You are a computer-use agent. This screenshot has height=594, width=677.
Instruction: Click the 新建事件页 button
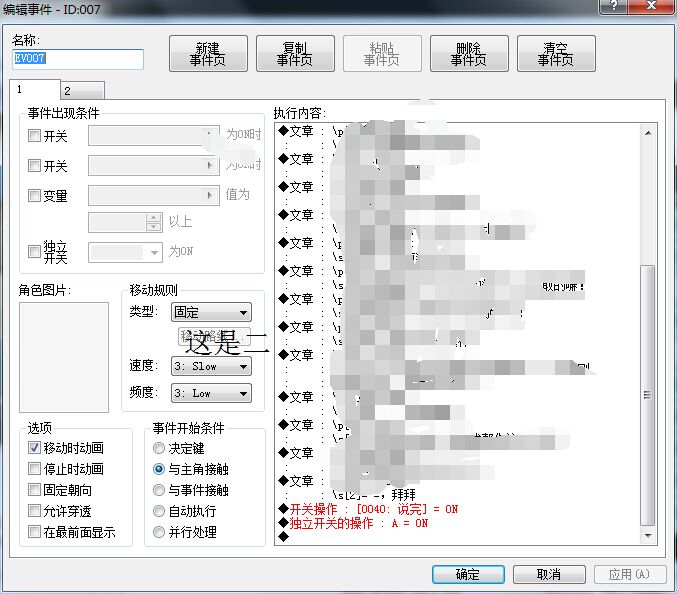pos(208,54)
